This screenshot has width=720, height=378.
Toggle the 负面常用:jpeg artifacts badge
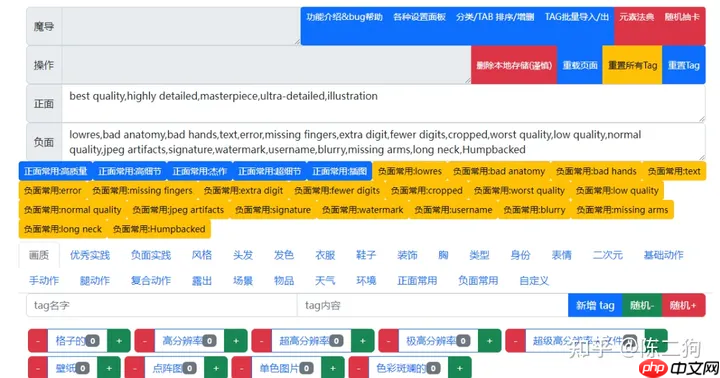[x=178, y=210]
